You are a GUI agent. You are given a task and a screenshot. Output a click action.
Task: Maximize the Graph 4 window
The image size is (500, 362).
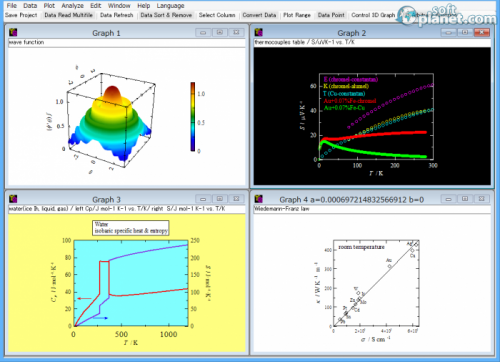[465, 199]
